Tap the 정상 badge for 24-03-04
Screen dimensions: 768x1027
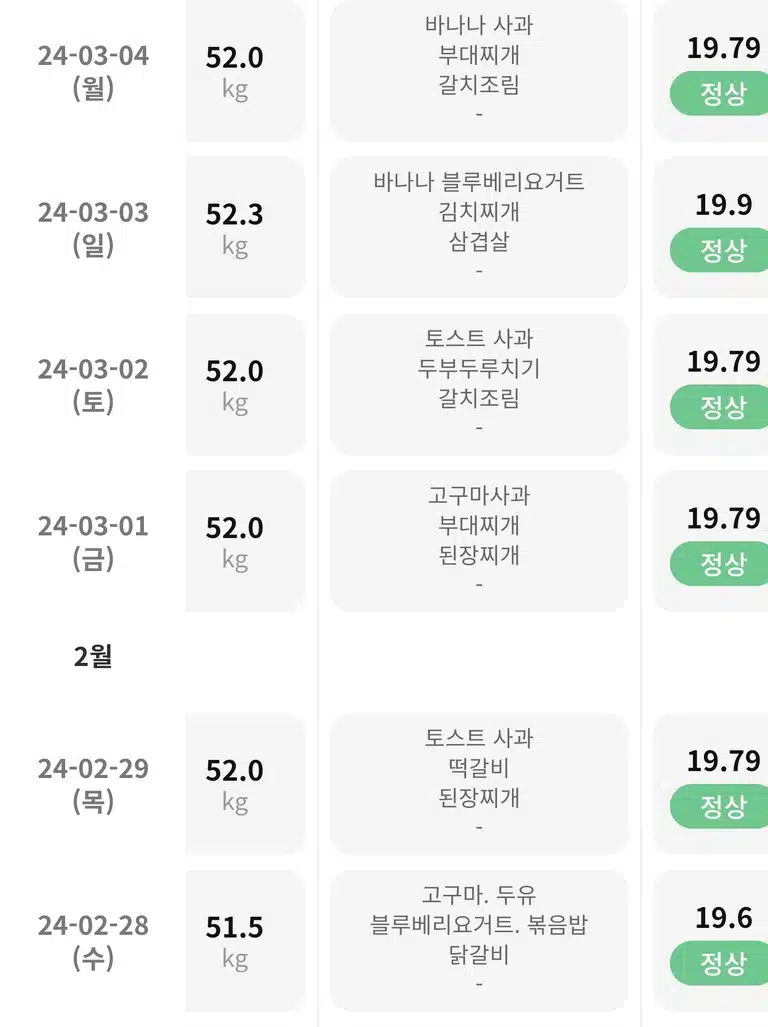click(720, 94)
